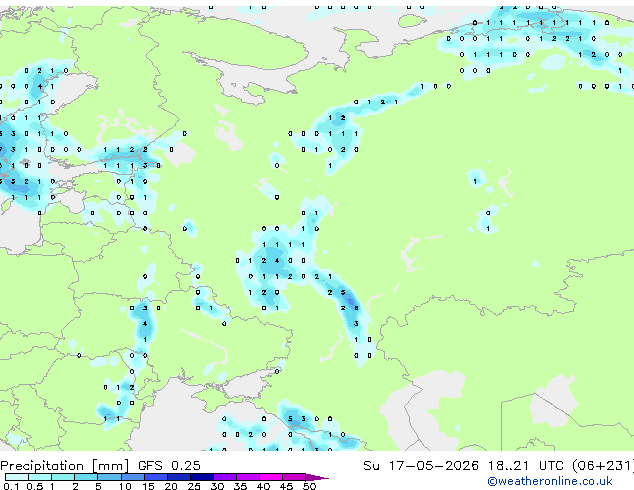Image resolution: width=634 pixels, height=490 pixels.
Task: Click the navy legend swatch between 25 and 30
Action: [x=201, y=477]
